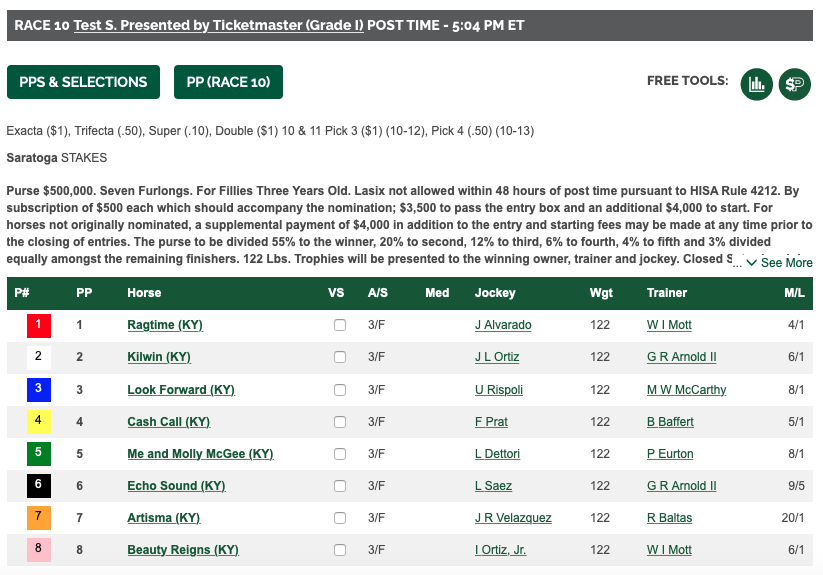Viewport: 823px width, 575px height.
Task: Click the orange number 7 program badge
Action: pos(39,518)
